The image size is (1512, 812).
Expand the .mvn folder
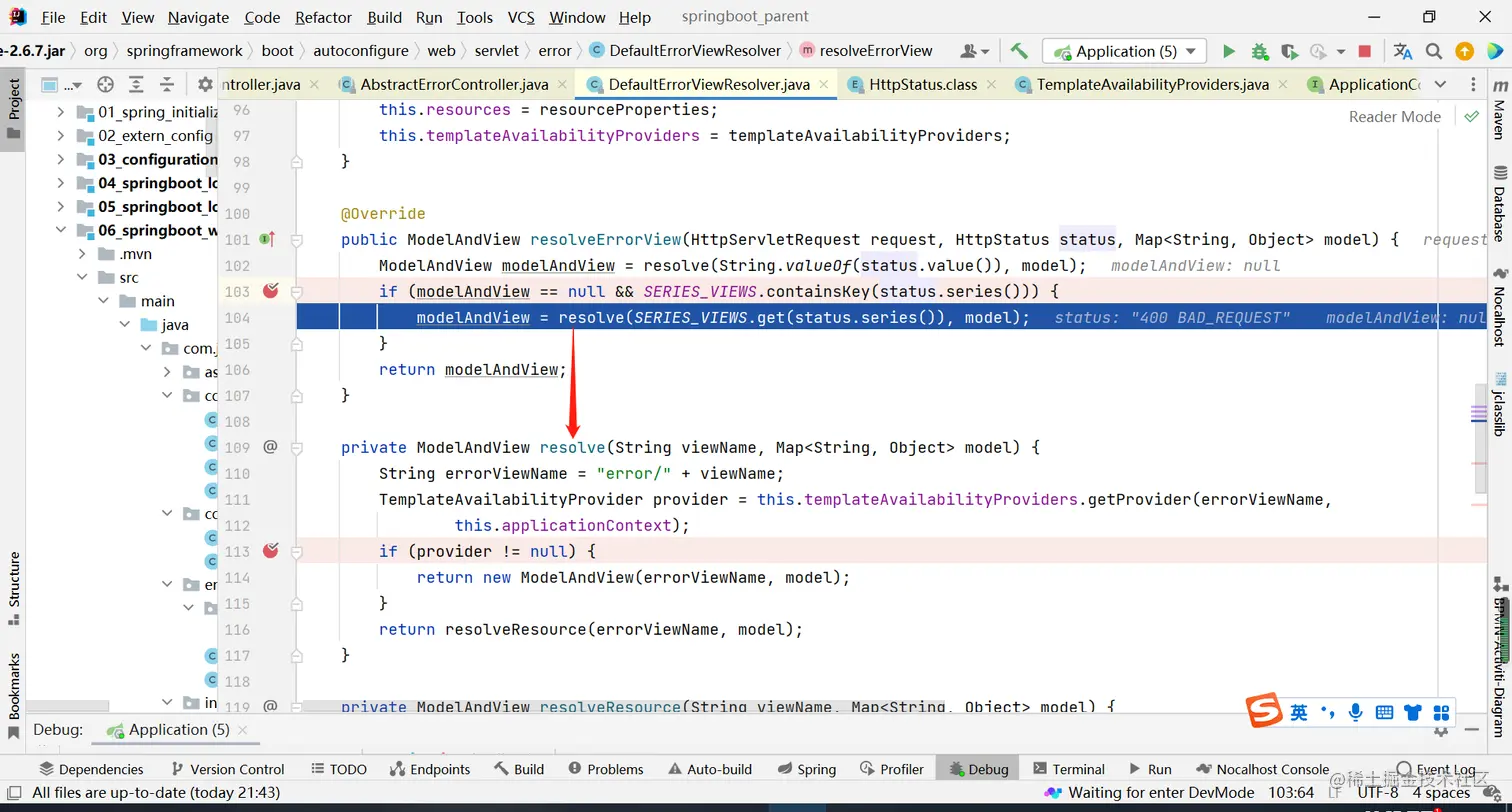tap(83, 254)
